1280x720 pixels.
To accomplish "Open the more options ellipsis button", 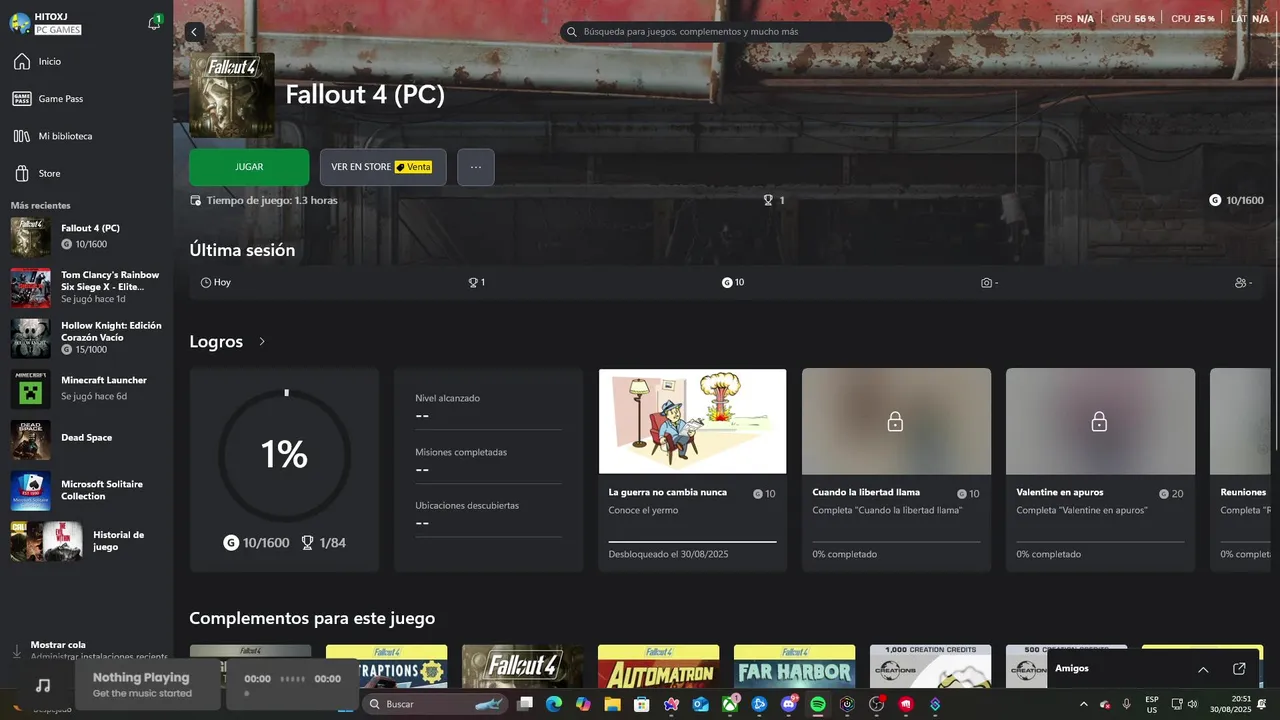I will [x=476, y=167].
